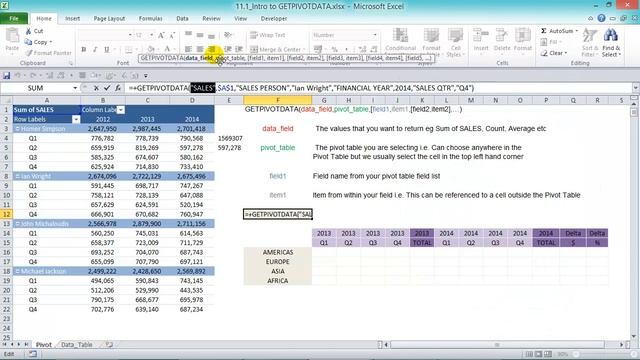
Task: Apply Percent Style number format
Action: (335, 49)
